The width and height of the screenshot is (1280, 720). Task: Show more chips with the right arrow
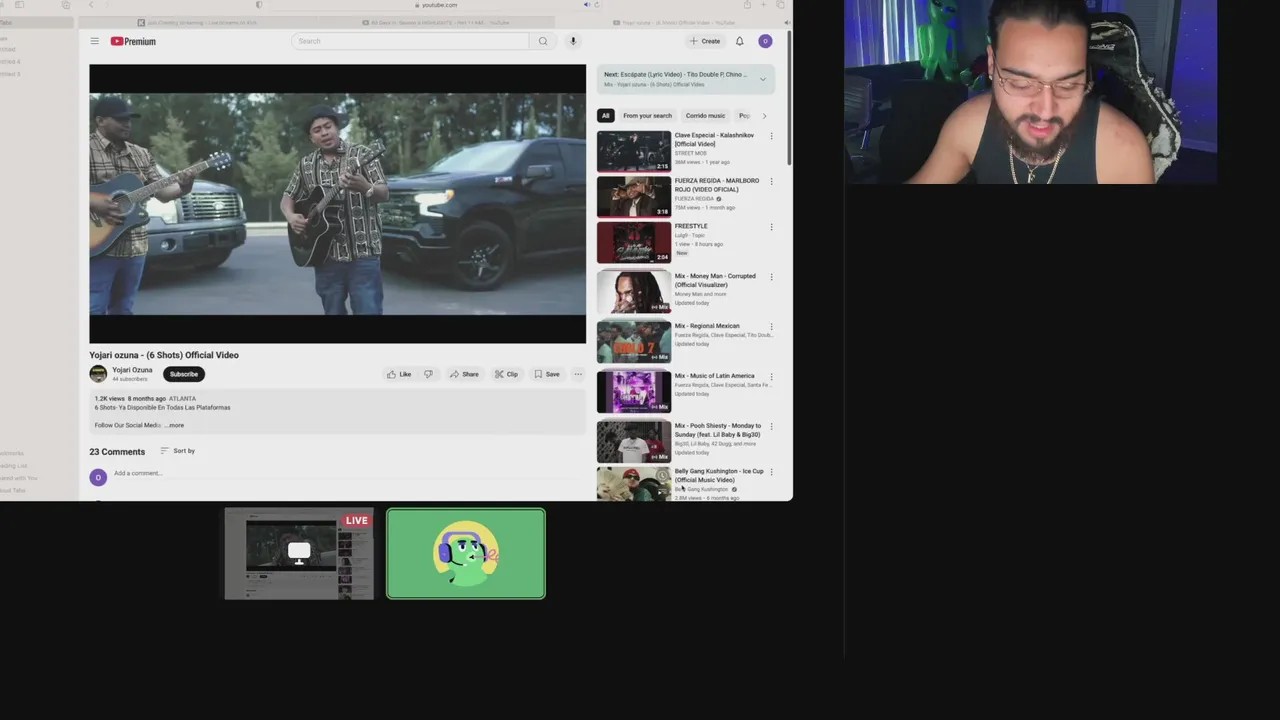click(765, 116)
